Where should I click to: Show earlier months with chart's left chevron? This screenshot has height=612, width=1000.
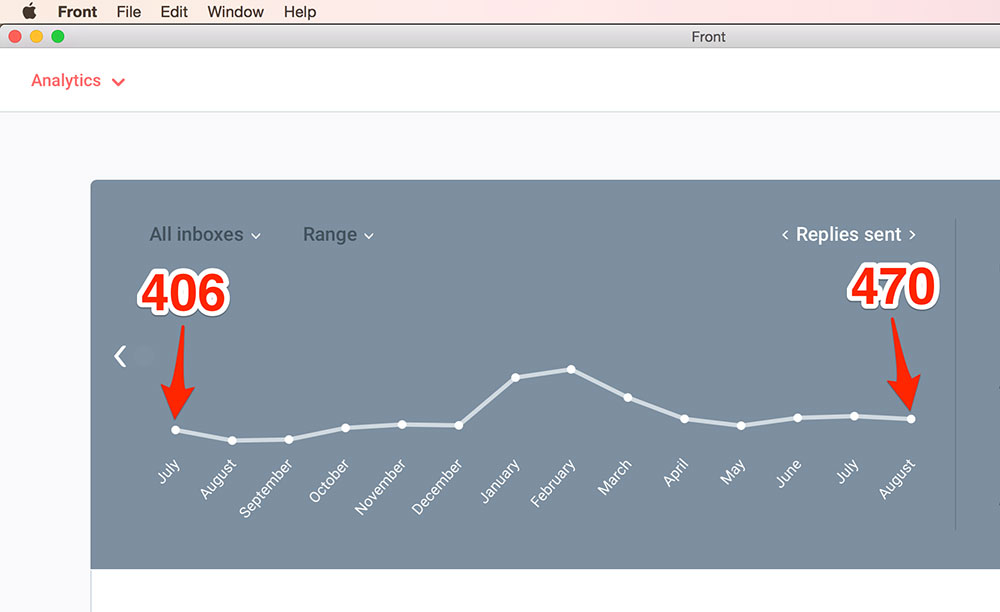[120, 356]
